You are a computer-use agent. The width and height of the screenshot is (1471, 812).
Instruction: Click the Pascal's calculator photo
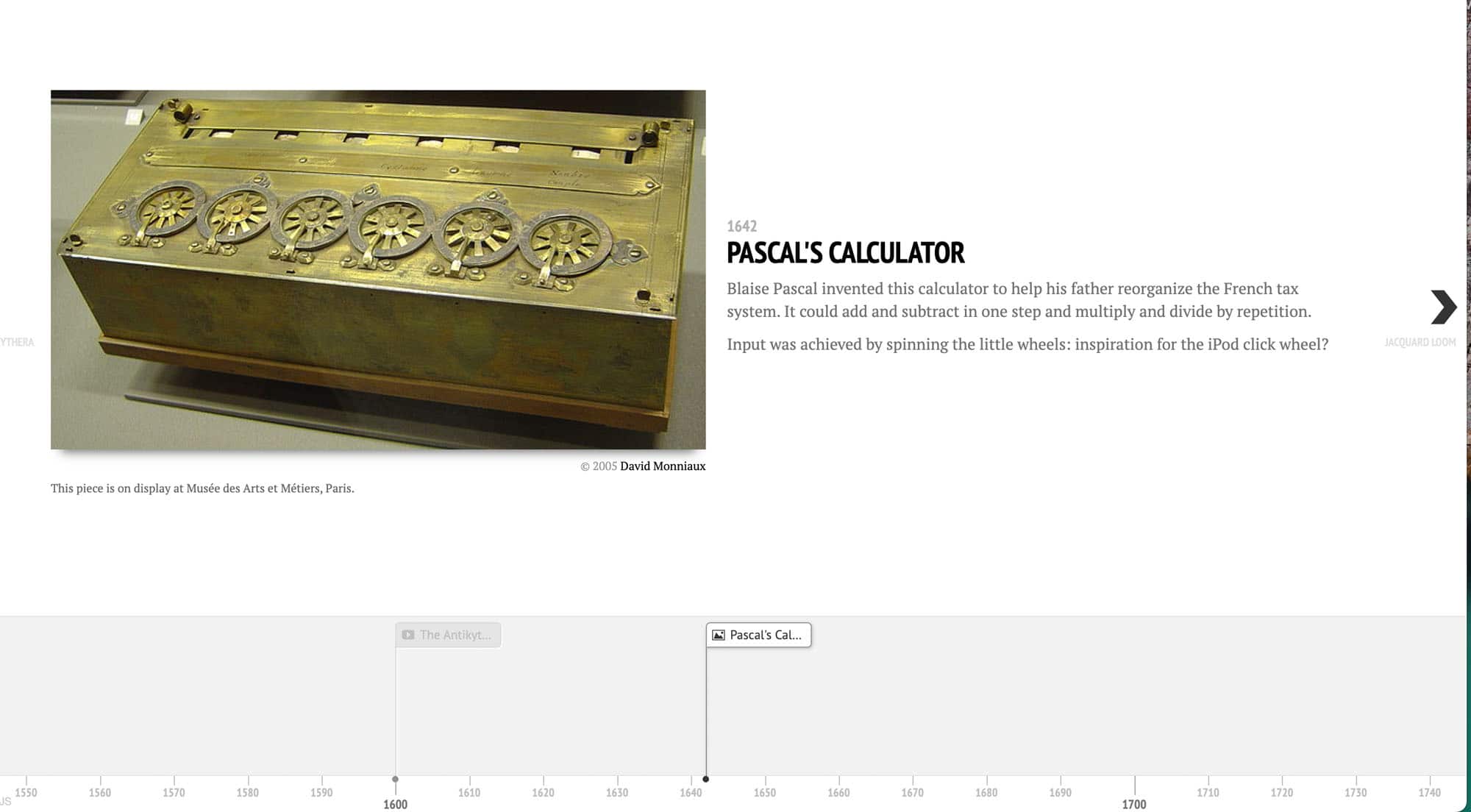pos(378,269)
